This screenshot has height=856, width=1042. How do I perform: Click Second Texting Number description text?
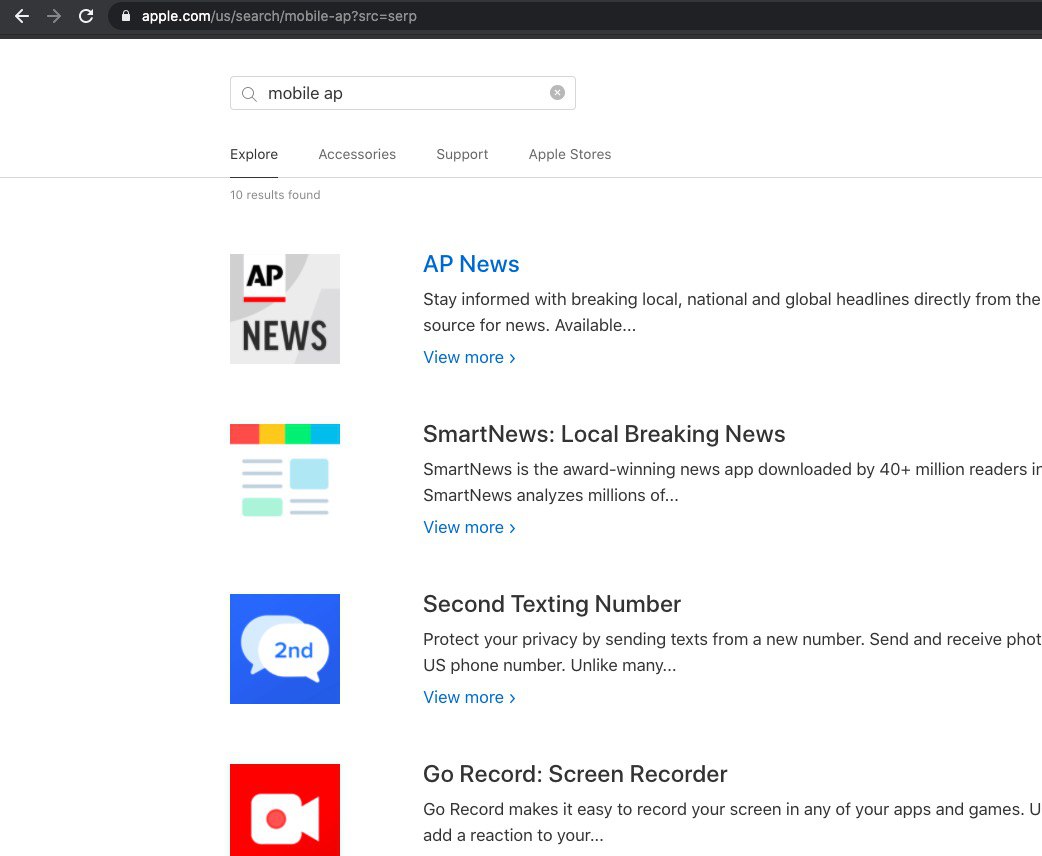[x=732, y=653]
